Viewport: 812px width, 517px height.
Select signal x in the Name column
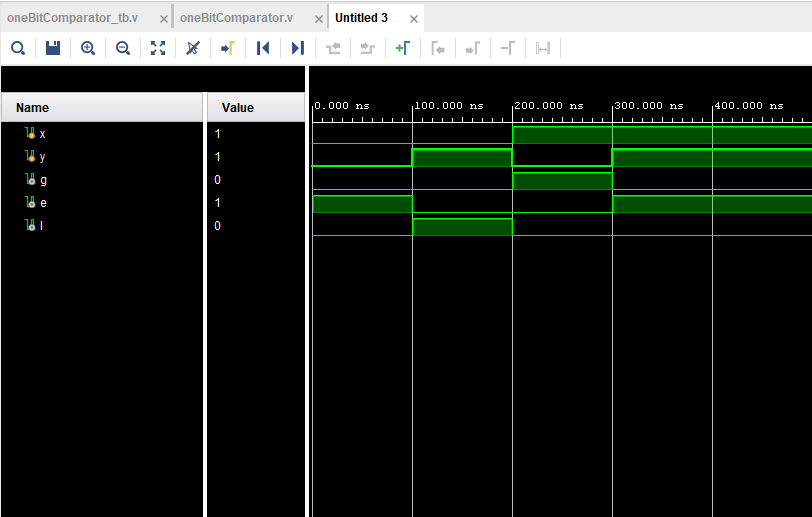(42, 134)
